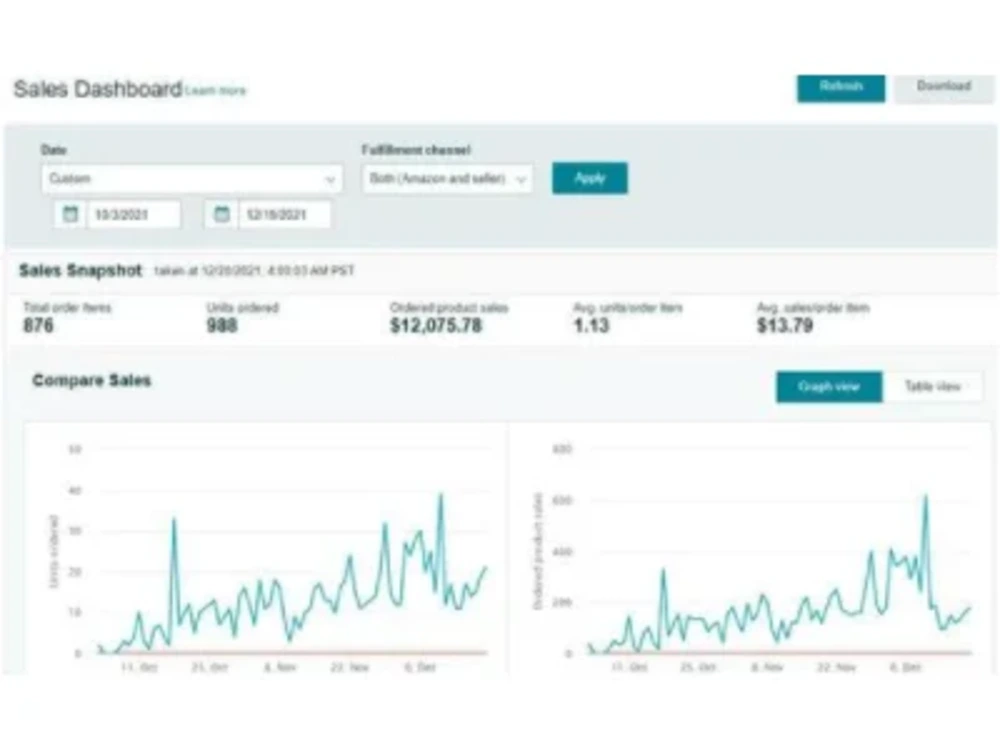Click the Ordered product sales metric label
This screenshot has width=1000, height=750.
[449, 307]
